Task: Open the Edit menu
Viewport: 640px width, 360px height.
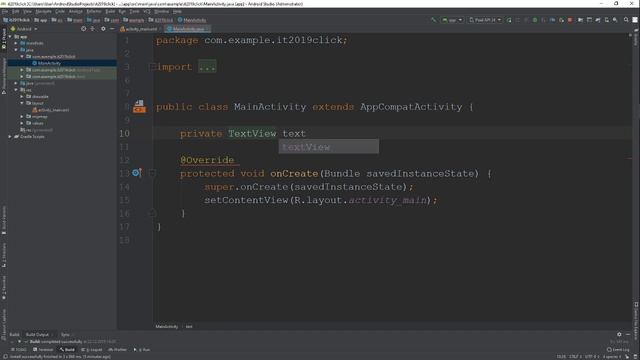Action: click(16, 11)
